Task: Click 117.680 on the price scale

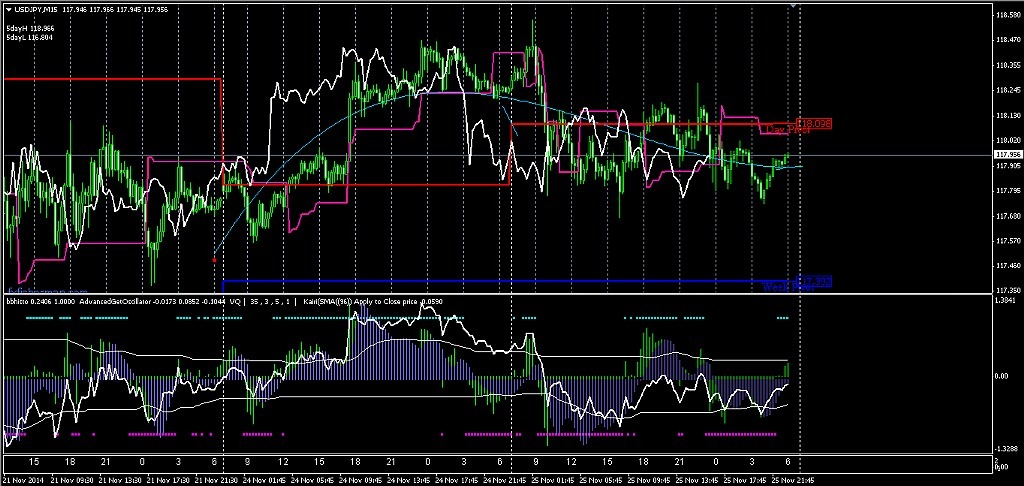Action: point(1006,216)
